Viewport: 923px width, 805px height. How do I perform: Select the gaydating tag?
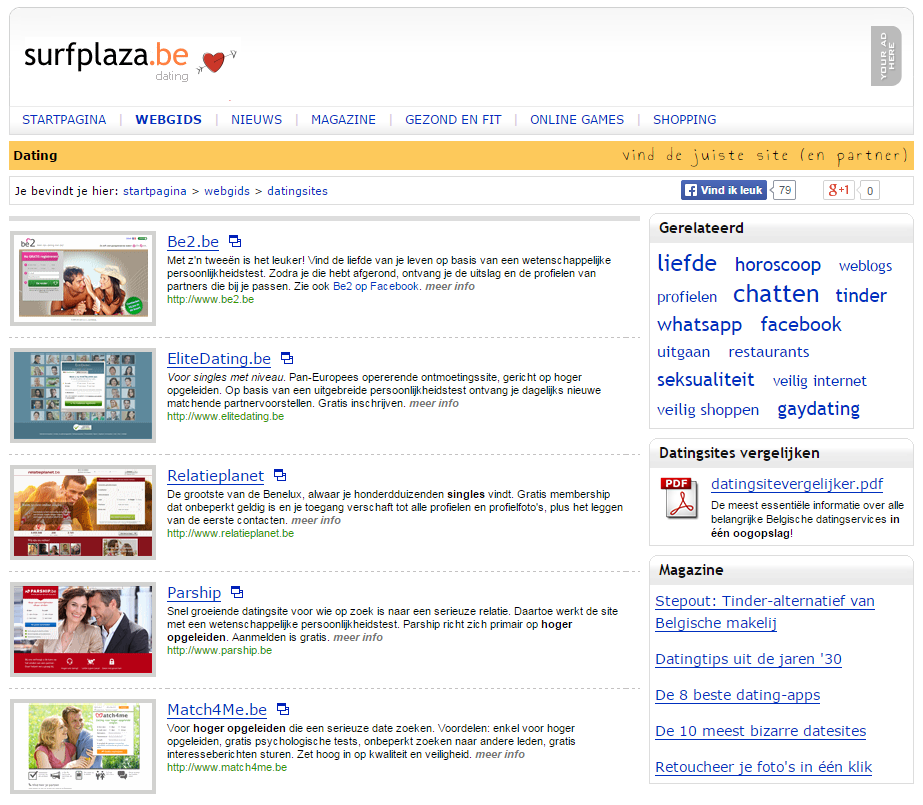(818, 410)
